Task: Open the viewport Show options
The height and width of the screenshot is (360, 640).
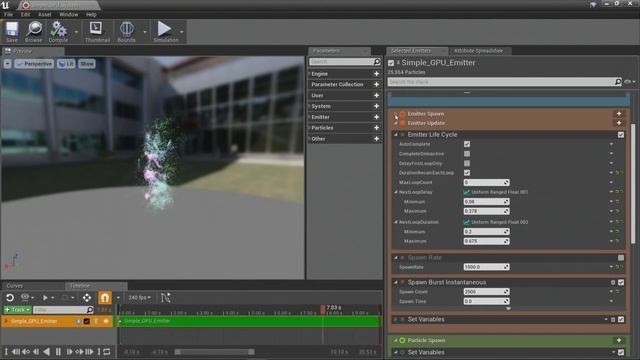Action: (x=87, y=64)
